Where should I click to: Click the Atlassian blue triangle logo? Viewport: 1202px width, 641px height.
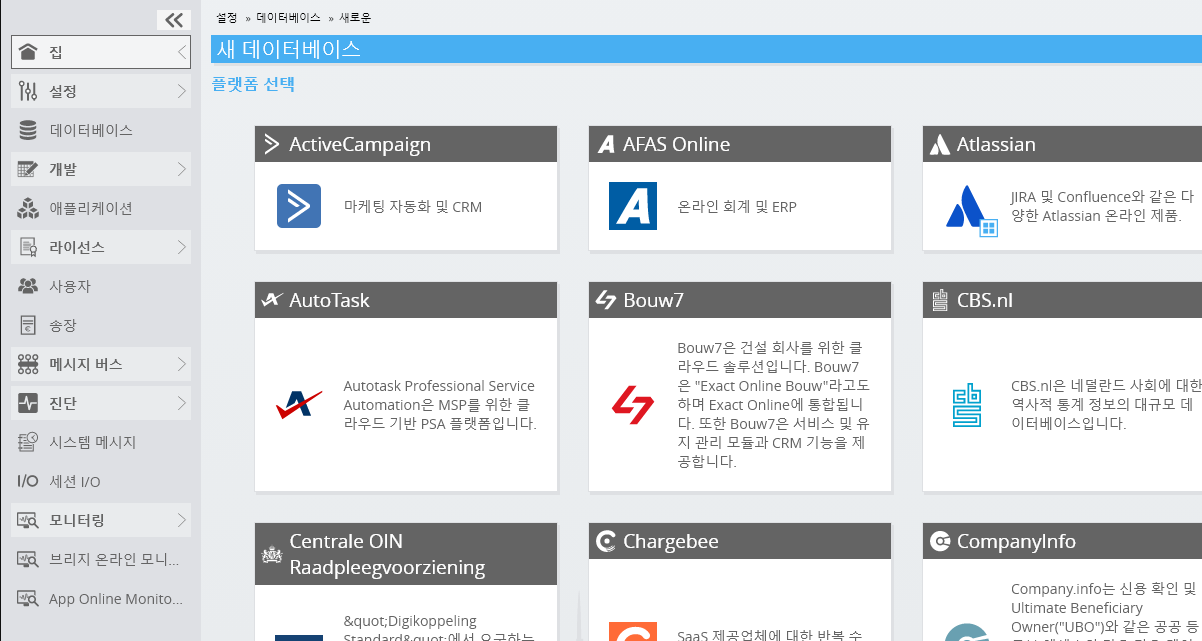[970, 209]
